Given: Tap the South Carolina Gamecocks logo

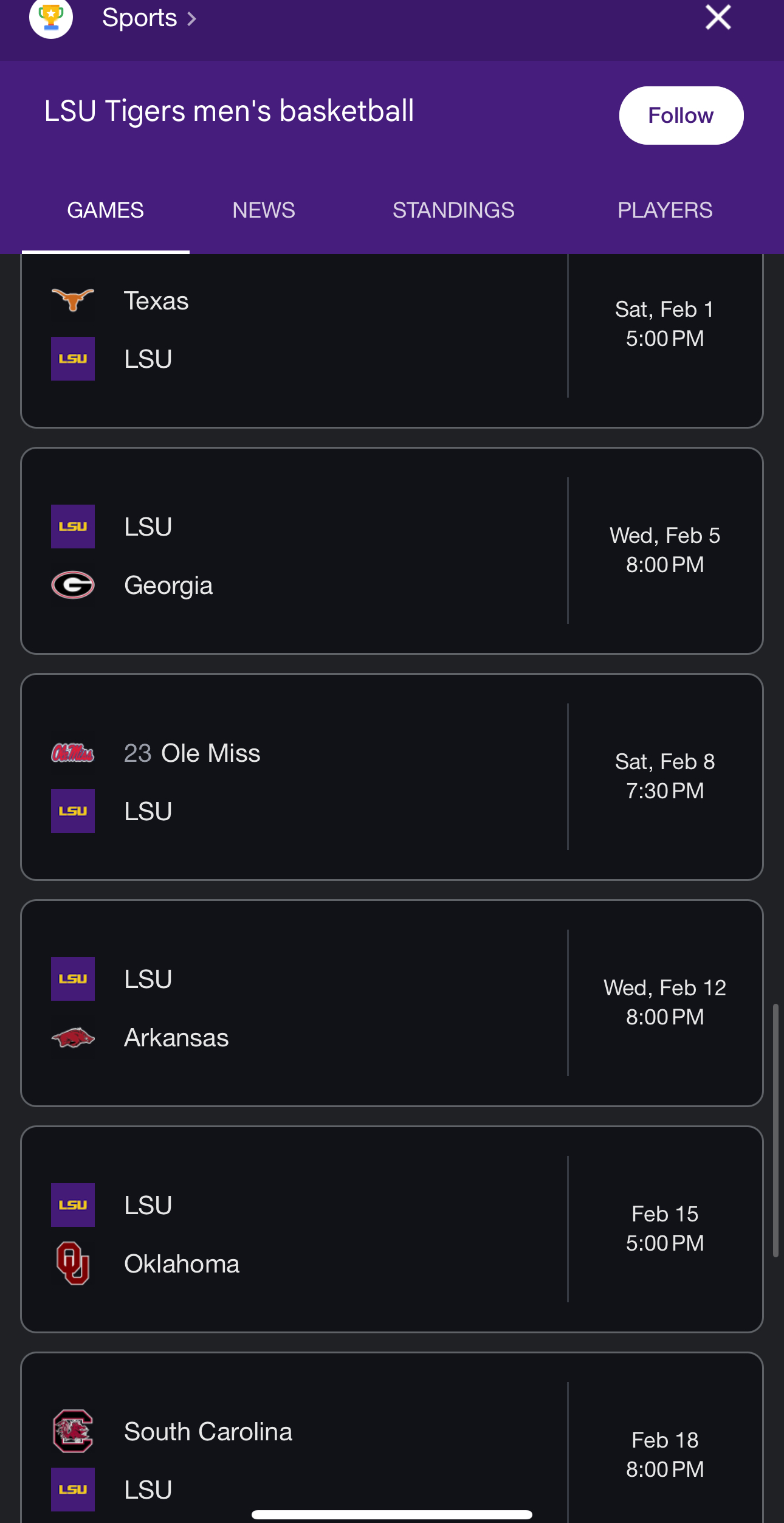Looking at the screenshot, I should pos(73,1431).
